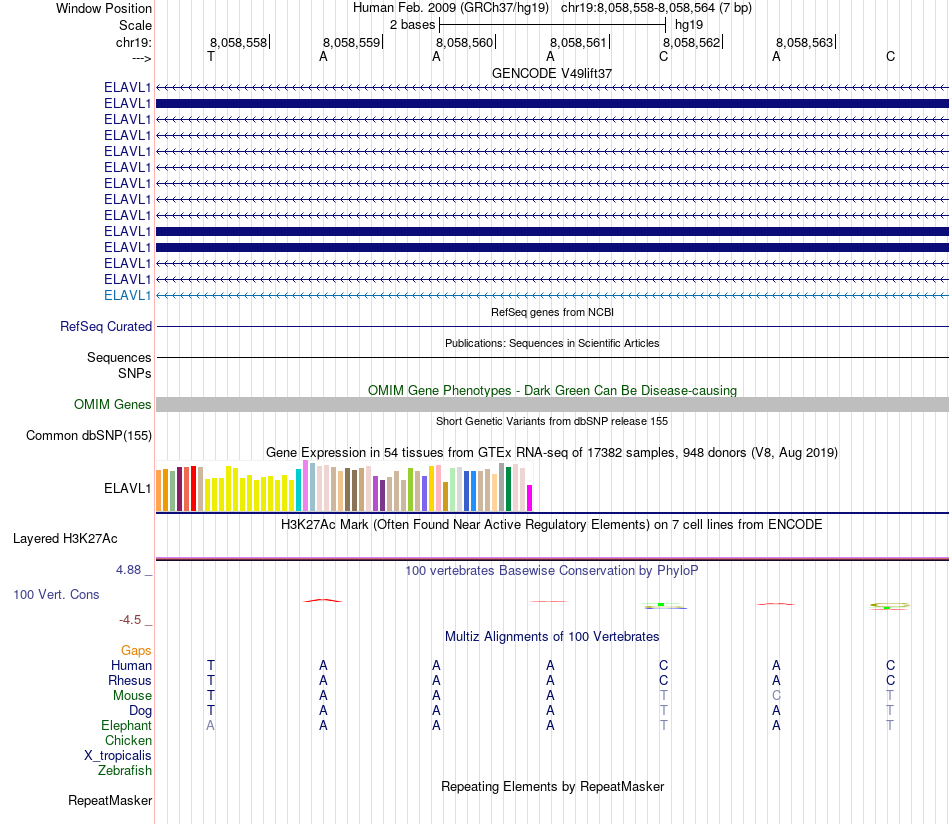950x824 pixels.
Task: Click reference base T in the ---> row
Action: 210,56
